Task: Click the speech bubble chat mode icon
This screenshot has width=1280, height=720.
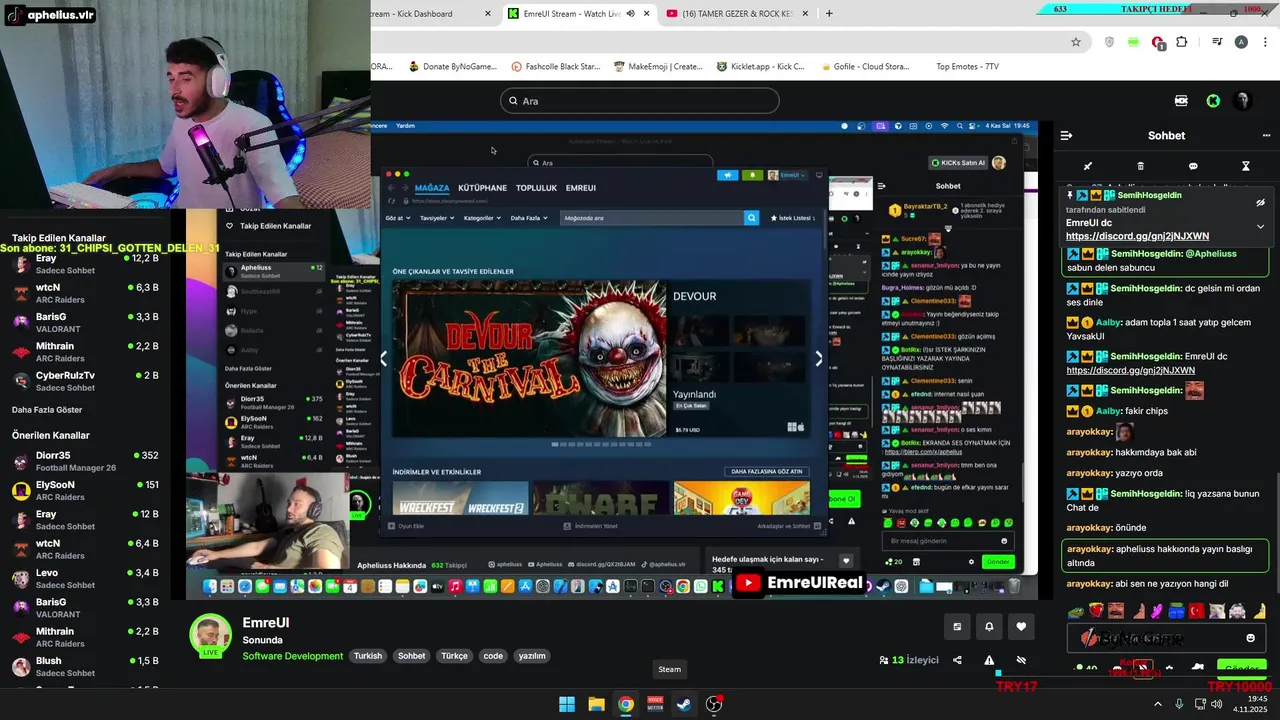Action: [x=1193, y=166]
